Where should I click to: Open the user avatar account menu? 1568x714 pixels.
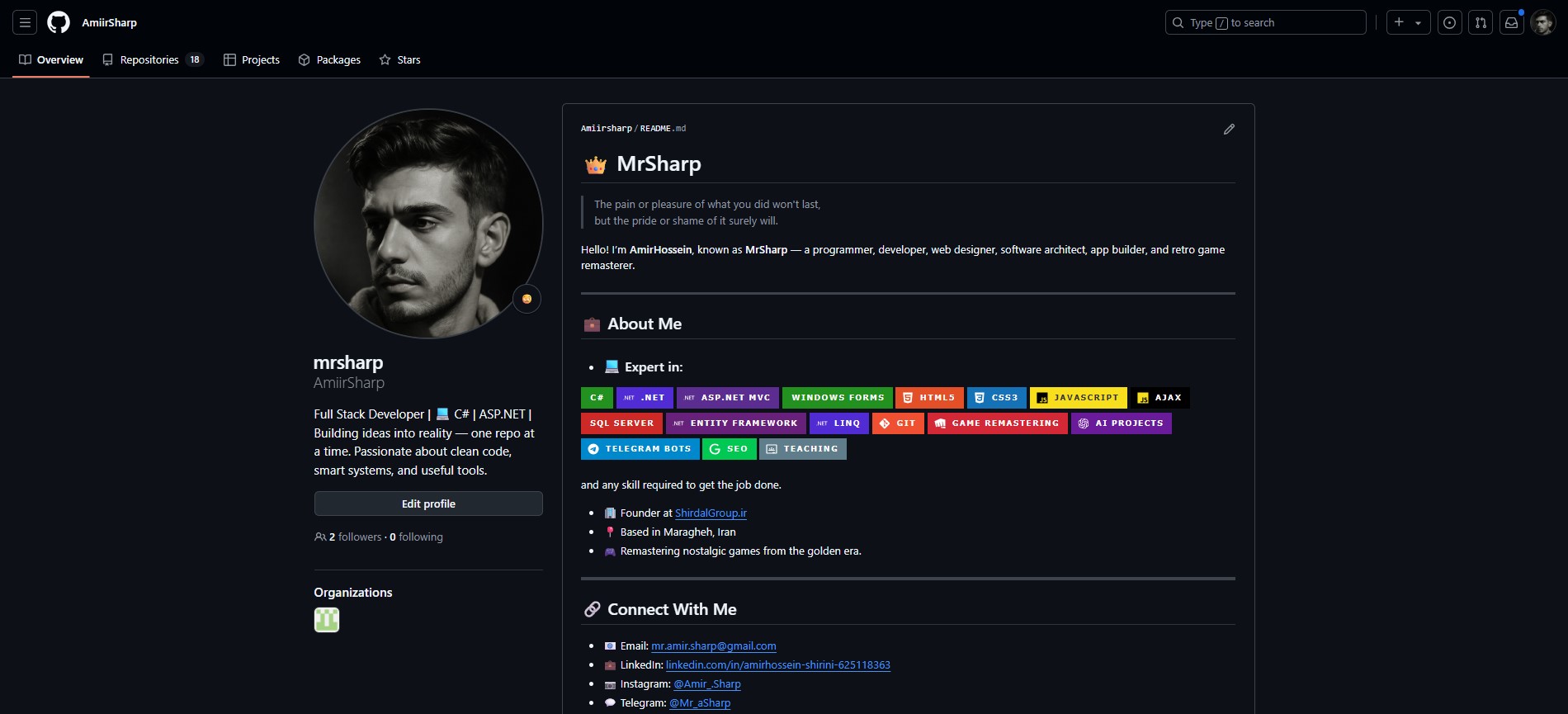tap(1542, 22)
